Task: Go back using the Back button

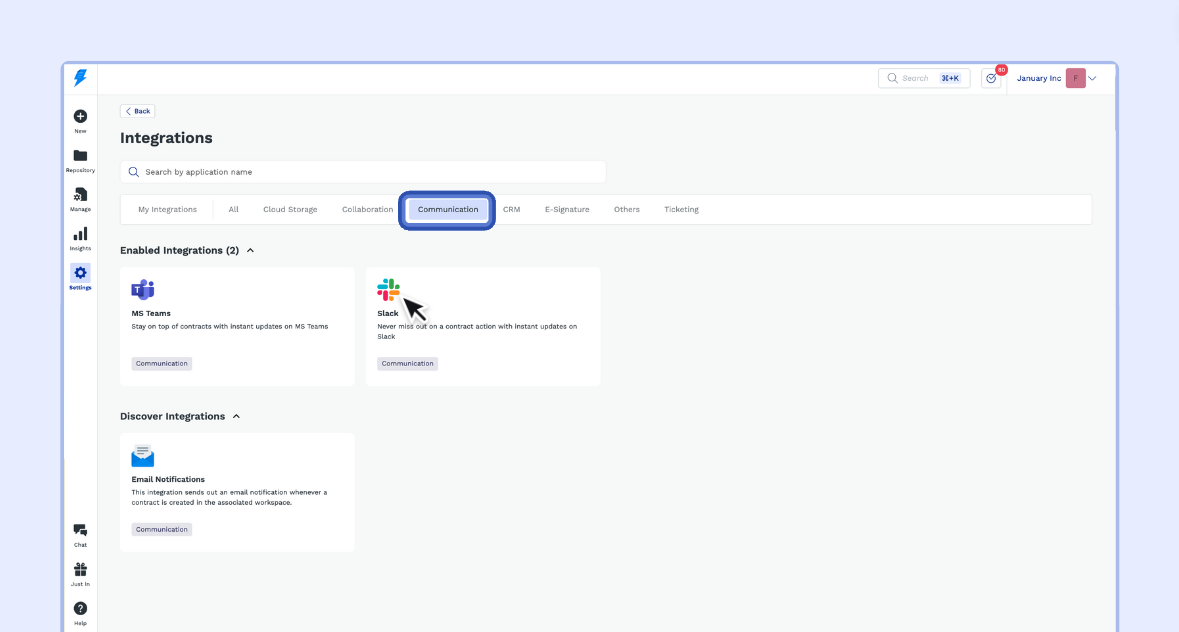Action: click(x=138, y=111)
